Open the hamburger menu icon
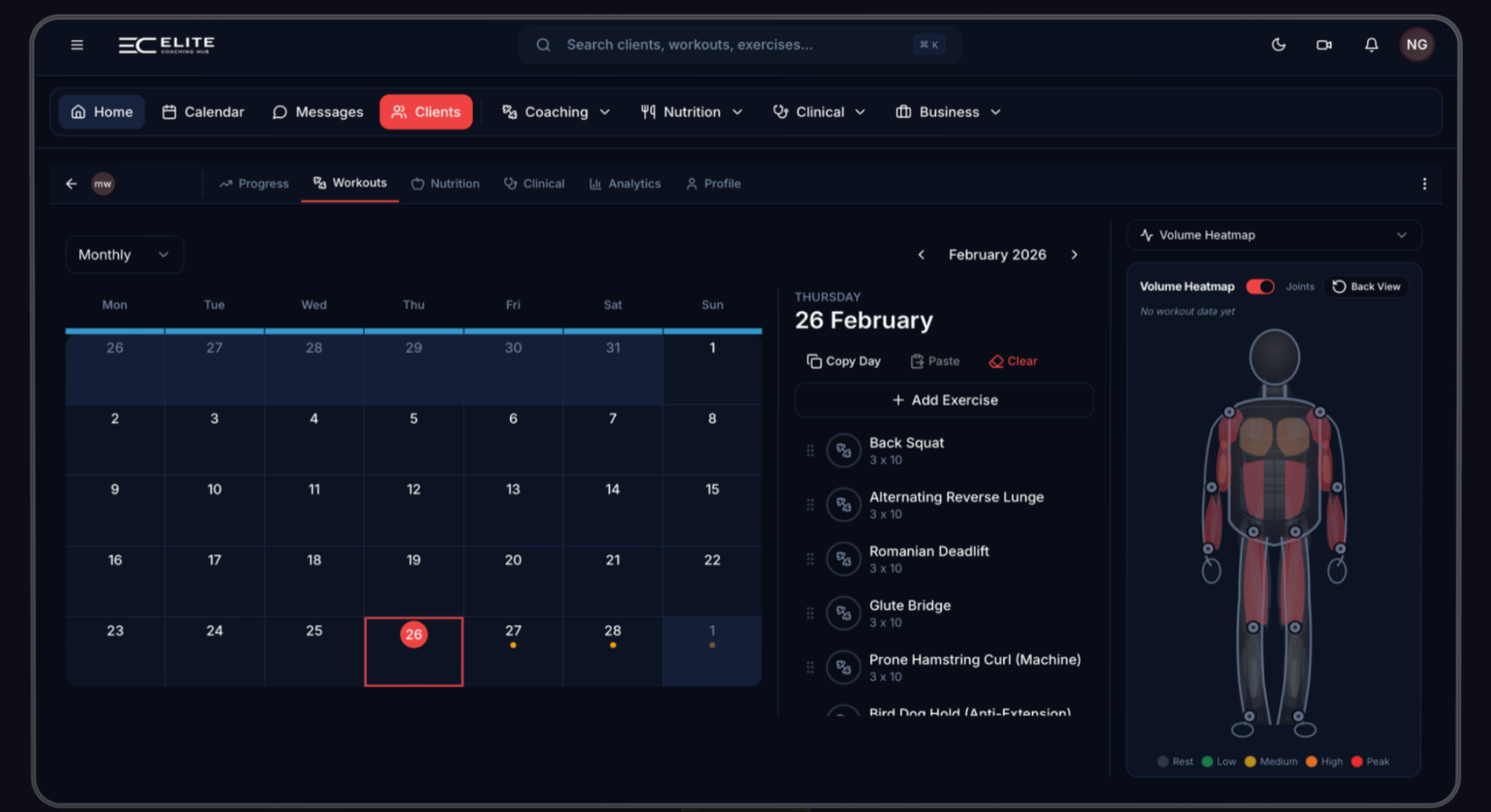Screen dimensions: 1491x812 [77, 44]
